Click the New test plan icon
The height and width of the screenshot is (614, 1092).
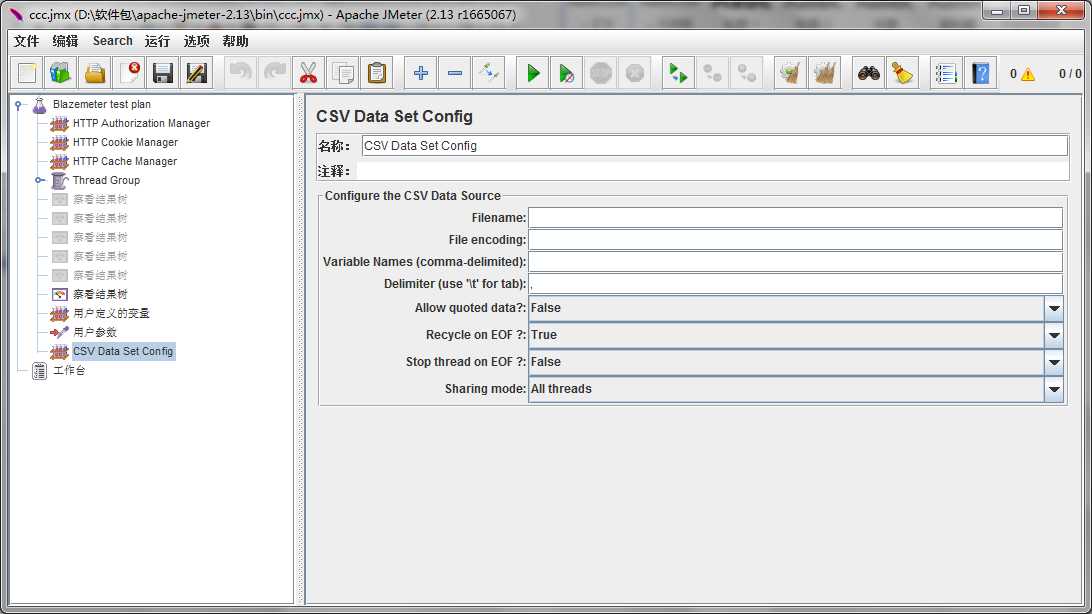tap(27, 73)
